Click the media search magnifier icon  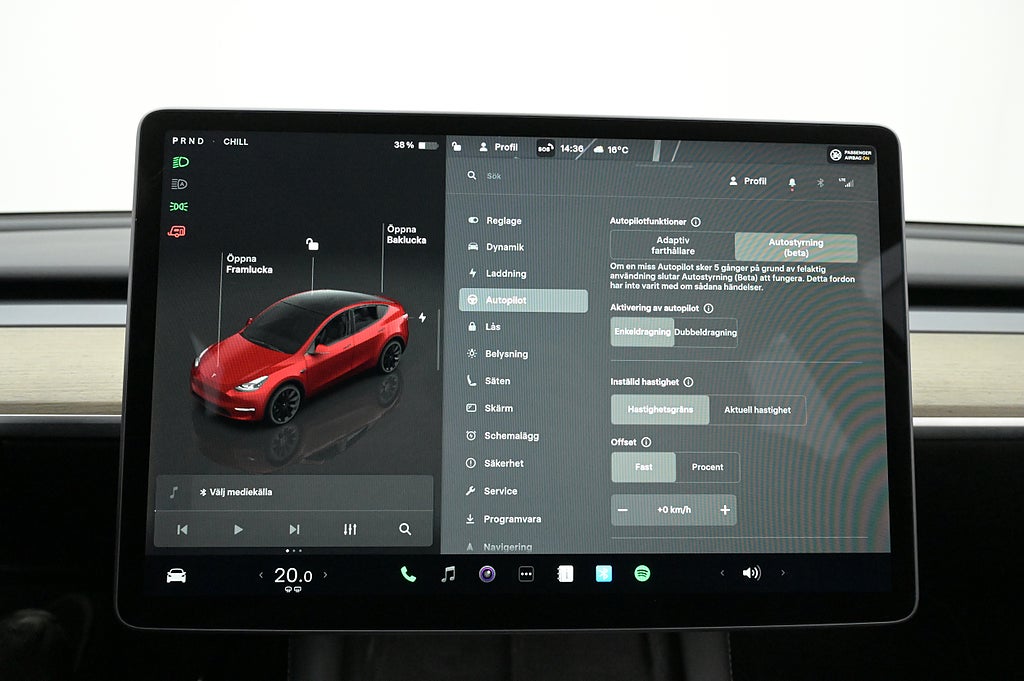(405, 529)
